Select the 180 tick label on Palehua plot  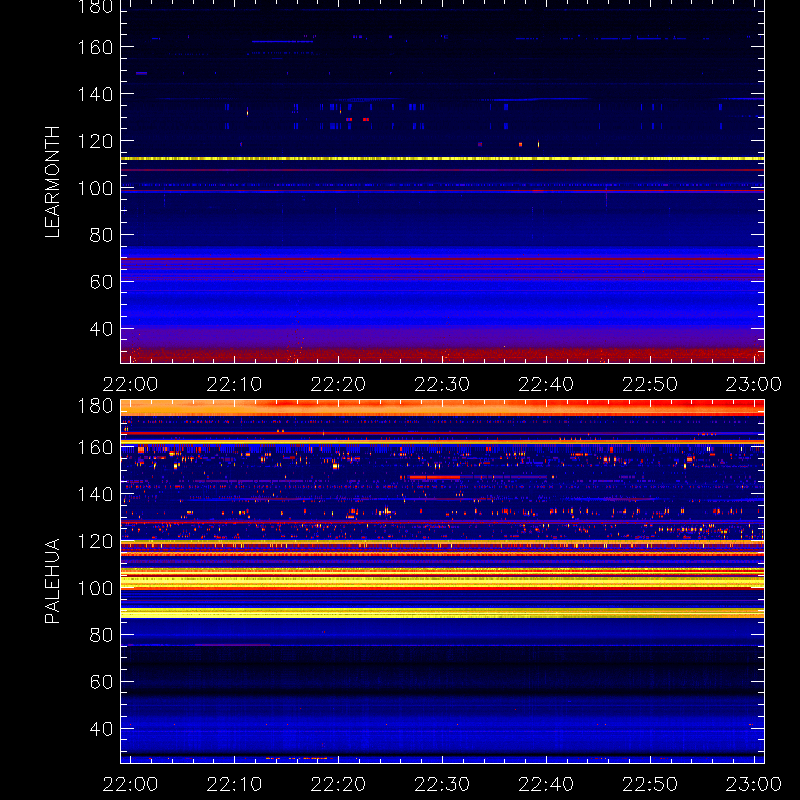click(95, 406)
